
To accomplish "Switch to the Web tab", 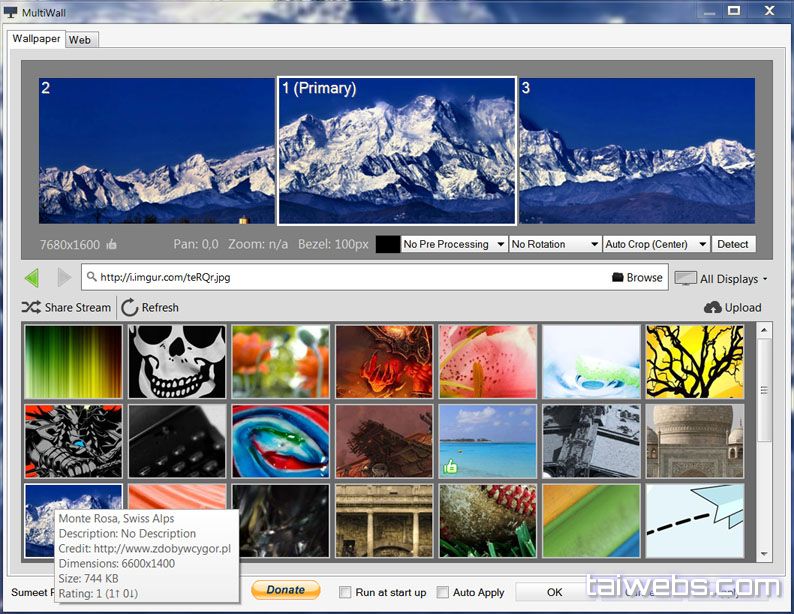I will click(80, 40).
